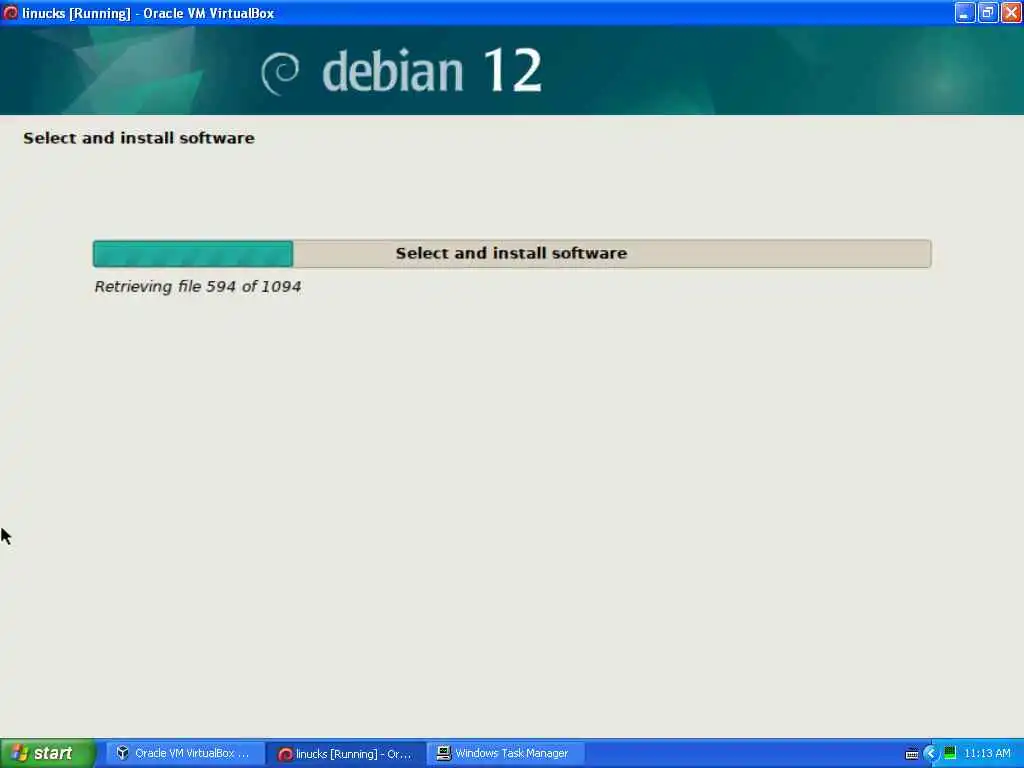Click the installation progress bar
This screenshot has width=1024, height=768.
(512, 253)
